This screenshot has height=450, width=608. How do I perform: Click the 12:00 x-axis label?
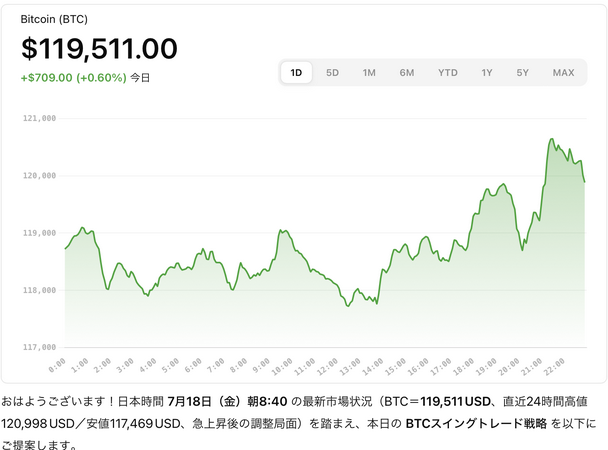pos(327,367)
